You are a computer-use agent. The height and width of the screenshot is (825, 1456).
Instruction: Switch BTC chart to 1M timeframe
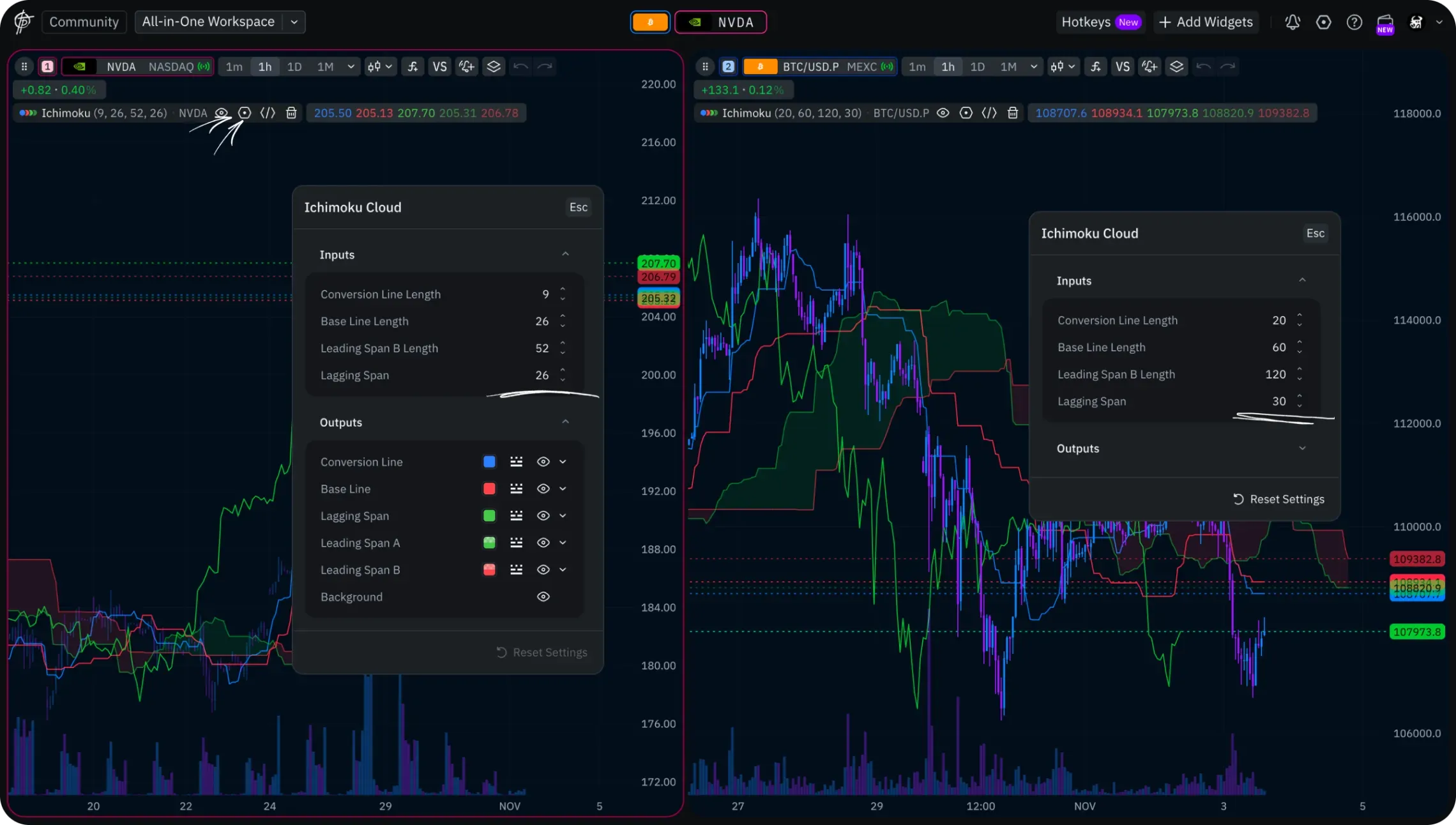click(x=1008, y=66)
